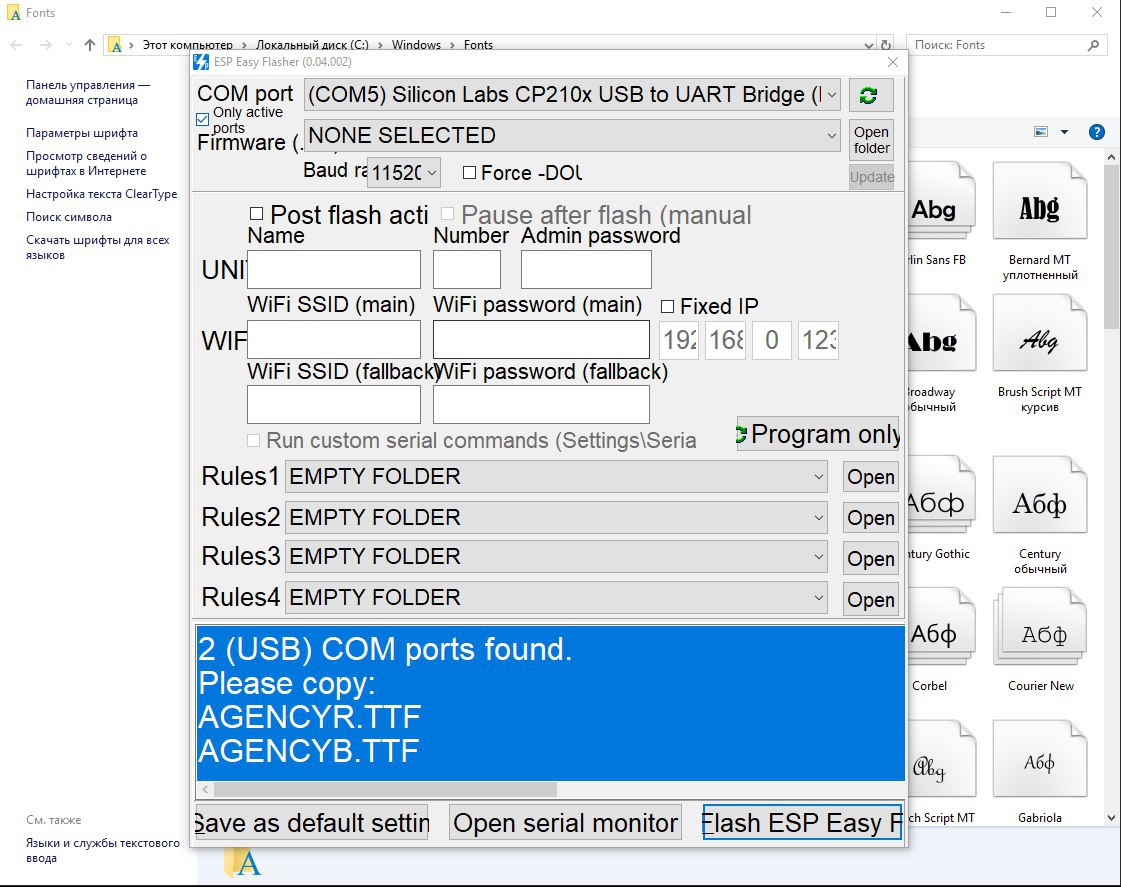The height and width of the screenshot is (887, 1121).
Task: Click the WiFi SSID (fallback) field
Action: point(334,405)
